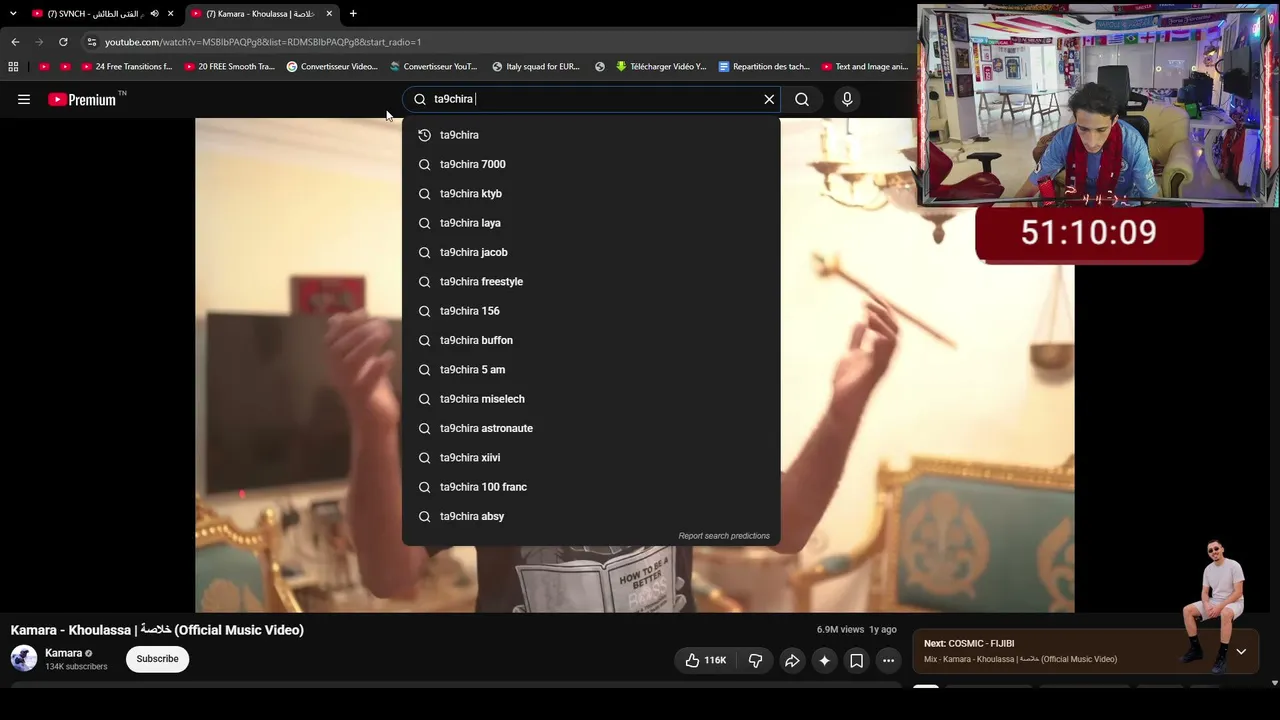
Task: Subscribe to the Kamara channel
Action: tap(157, 659)
